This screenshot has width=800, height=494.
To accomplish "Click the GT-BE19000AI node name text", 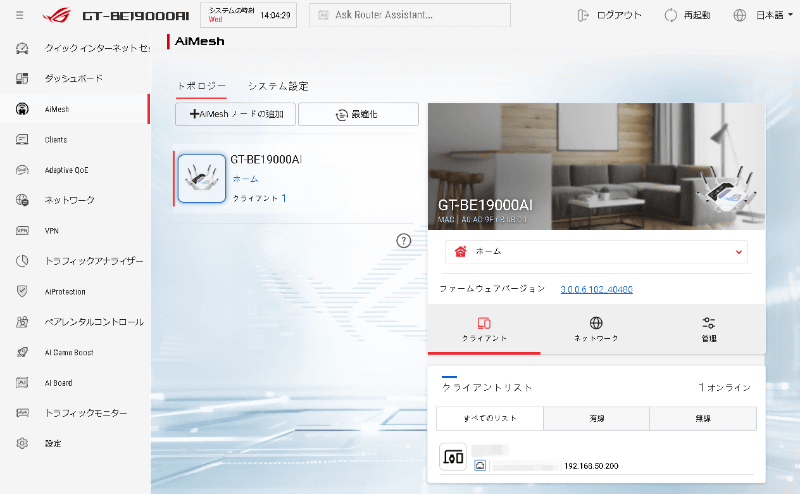I will click(x=266, y=160).
